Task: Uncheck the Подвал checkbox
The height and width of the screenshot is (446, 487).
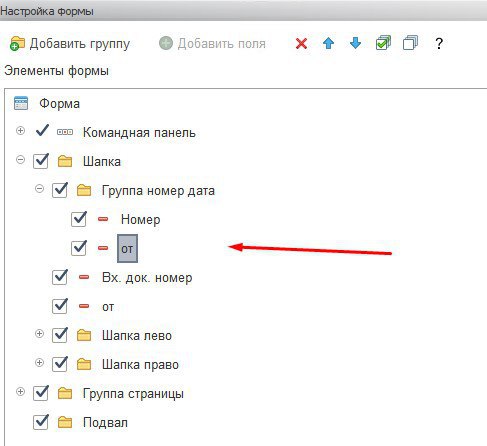Action: point(41,422)
